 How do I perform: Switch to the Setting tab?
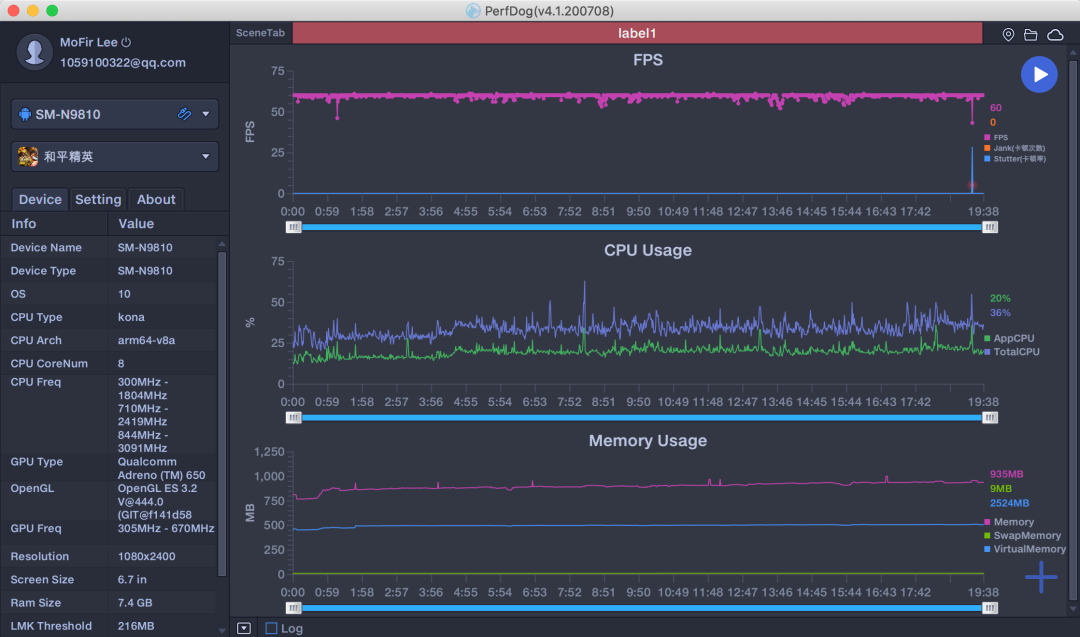98,199
